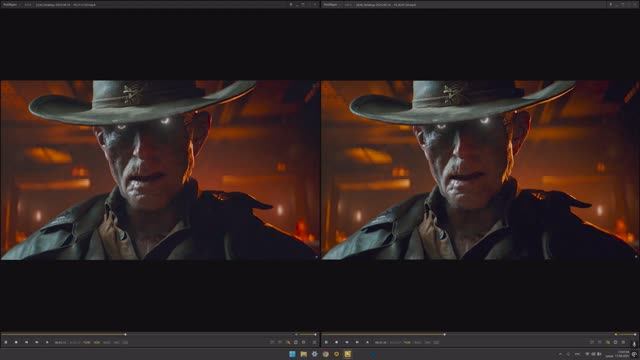
Task: Click play/pause in the right PotPlayer window
Action: pyautogui.click(x=326, y=342)
